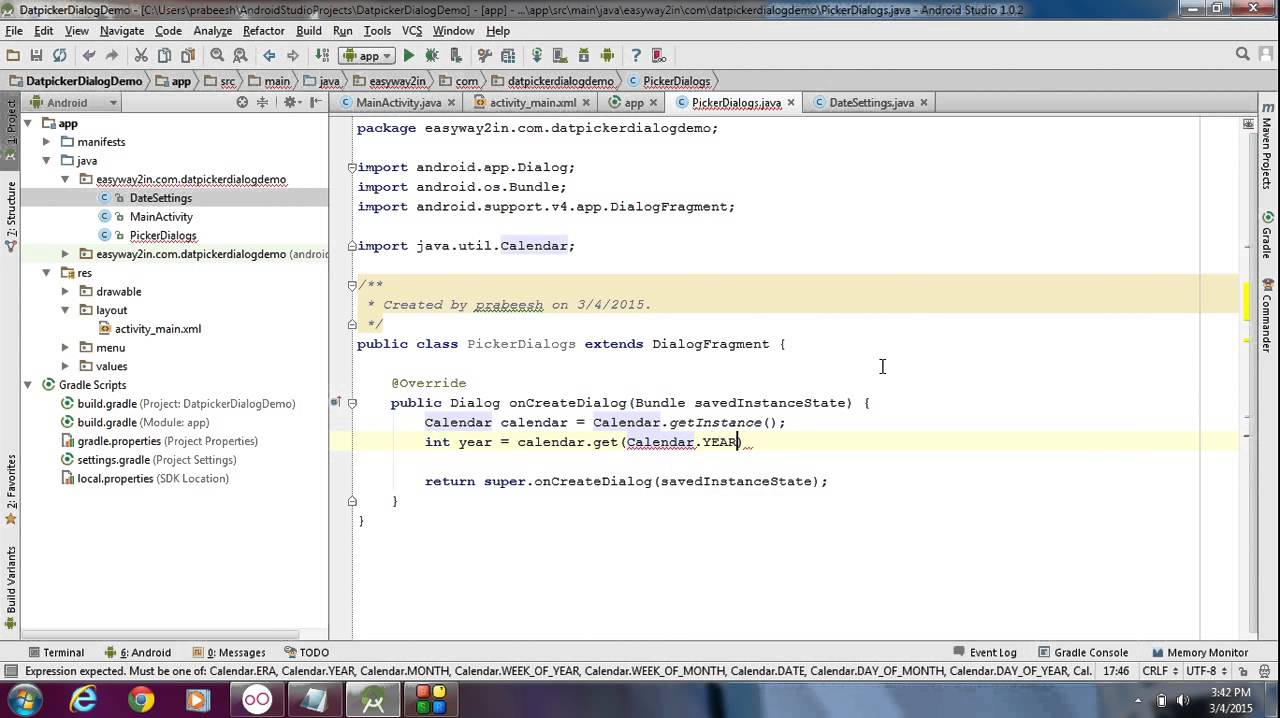Open the Memory Monitor

[x=1199, y=652]
